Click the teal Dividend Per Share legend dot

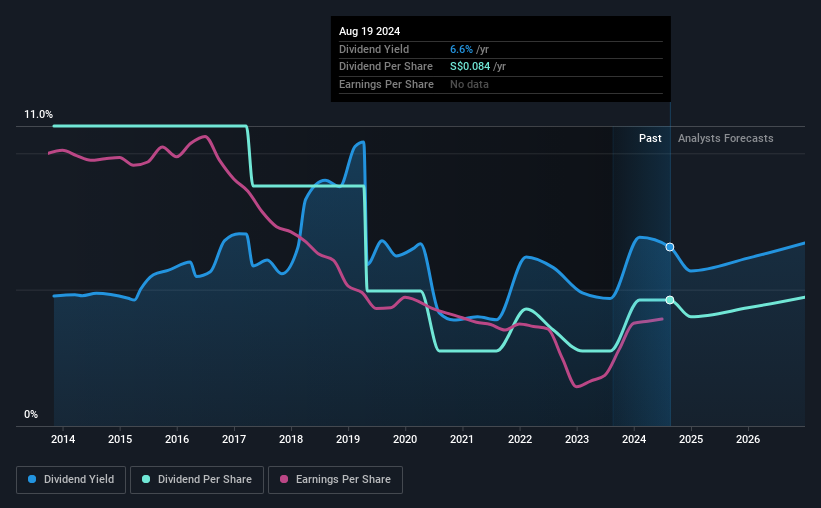[146, 479]
